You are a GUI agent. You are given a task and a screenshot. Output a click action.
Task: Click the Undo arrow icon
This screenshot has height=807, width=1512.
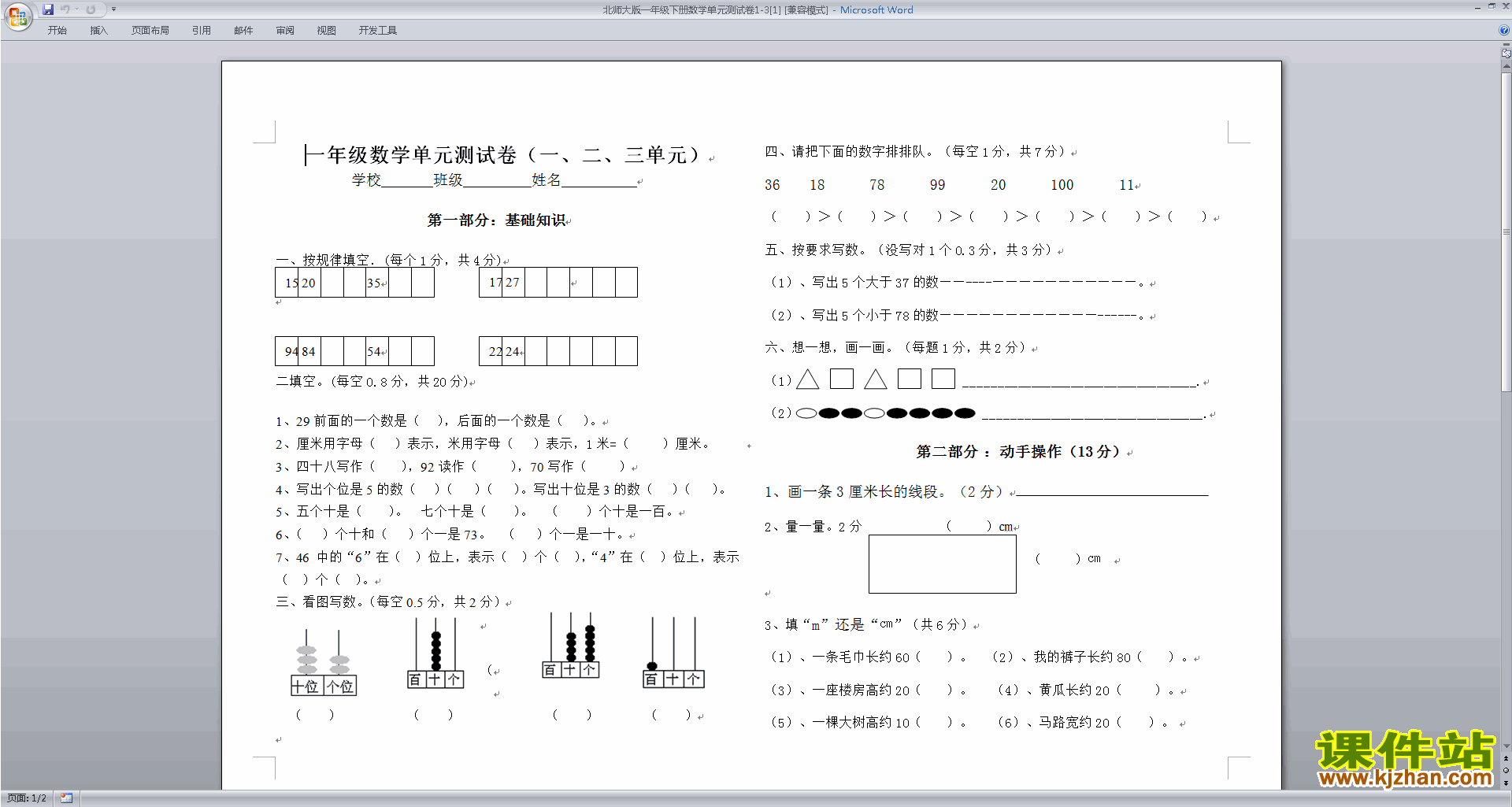tap(65, 9)
